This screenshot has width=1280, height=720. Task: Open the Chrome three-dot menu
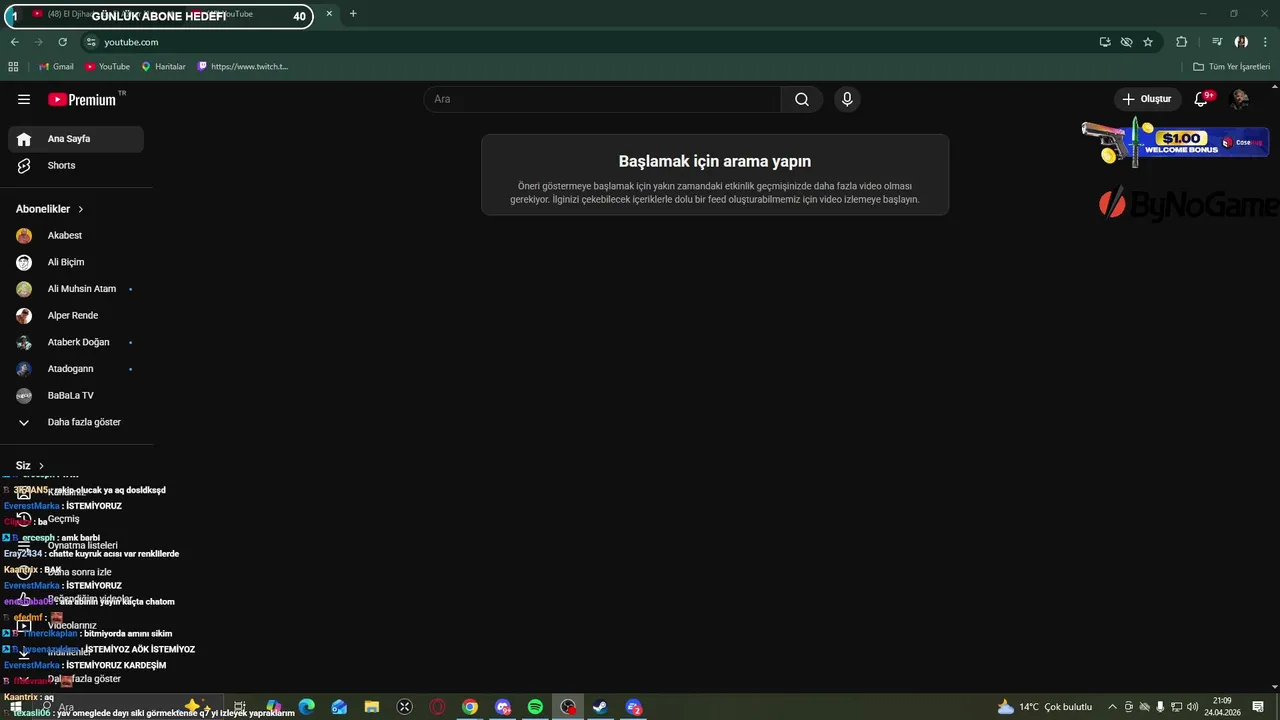(x=1266, y=42)
